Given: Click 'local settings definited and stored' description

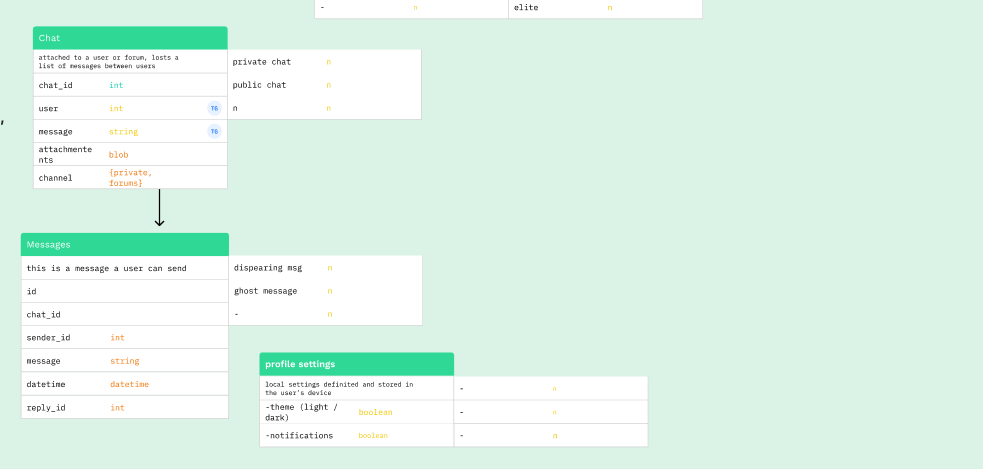Looking at the screenshot, I should coord(339,389).
